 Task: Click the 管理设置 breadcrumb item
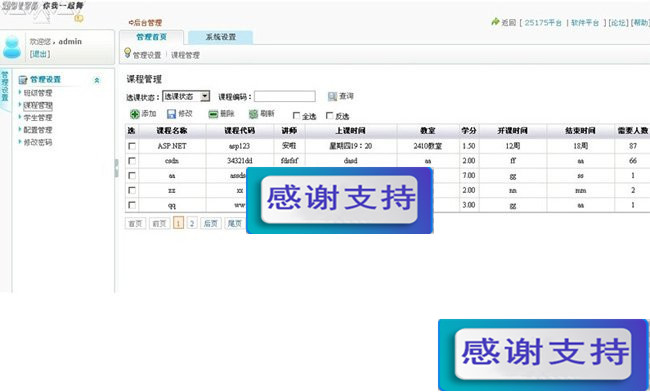(x=147, y=55)
